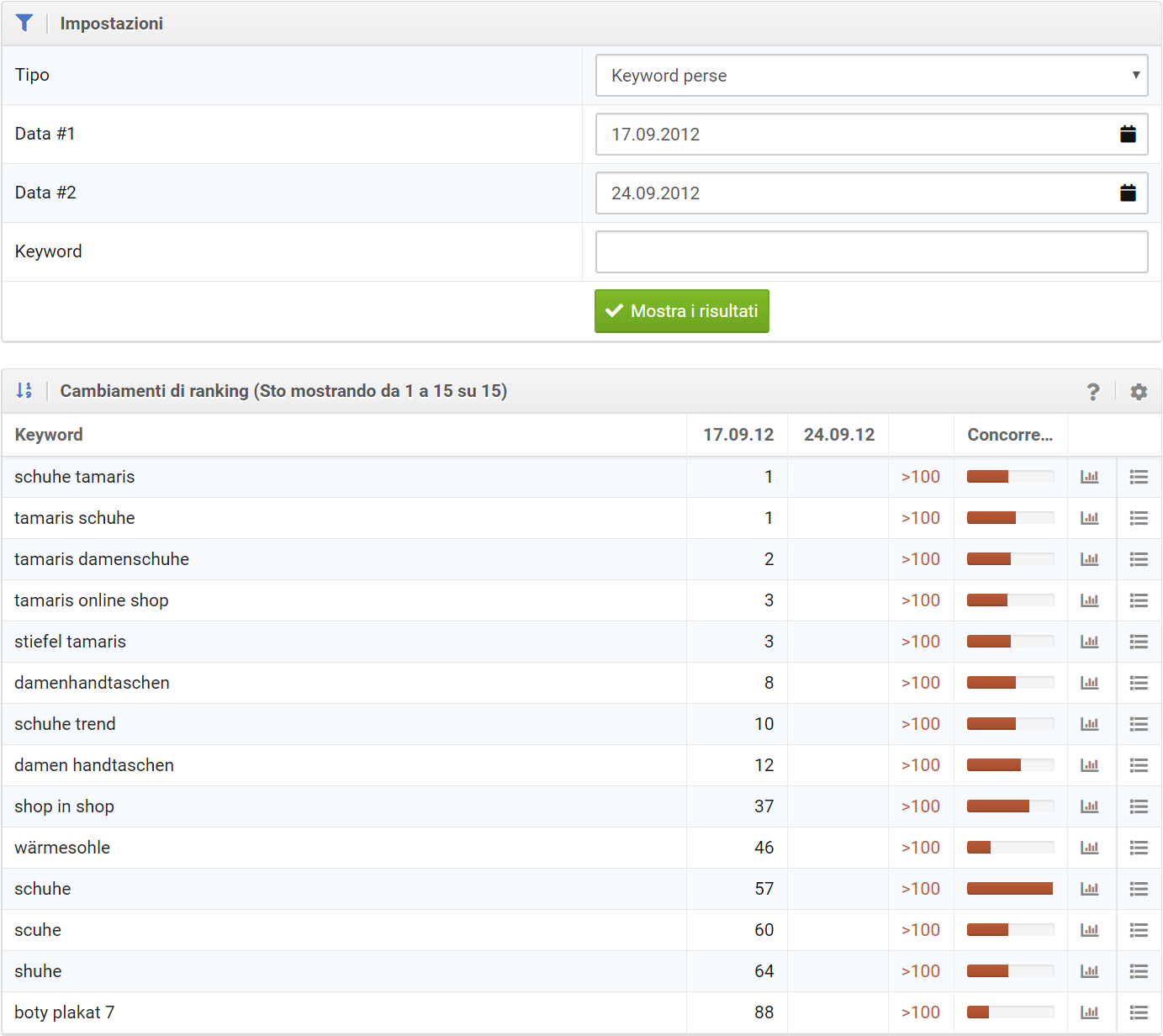
Task: Click the Mostra i risultati button
Action: pos(682,311)
